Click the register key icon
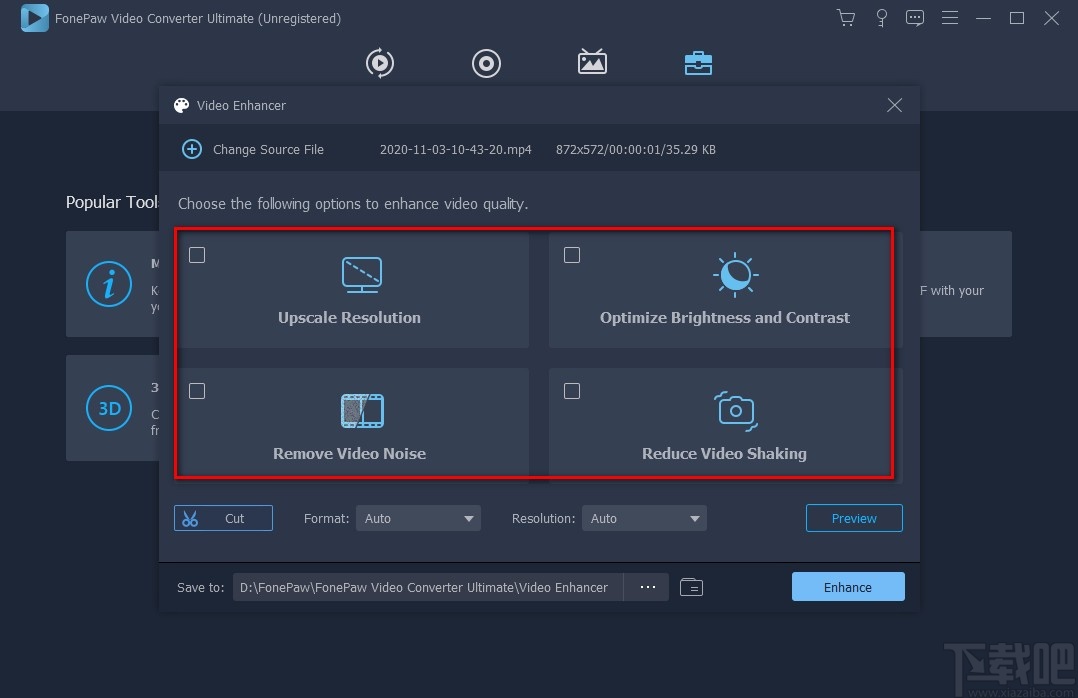The width and height of the screenshot is (1078, 698). [x=881, y=18]
